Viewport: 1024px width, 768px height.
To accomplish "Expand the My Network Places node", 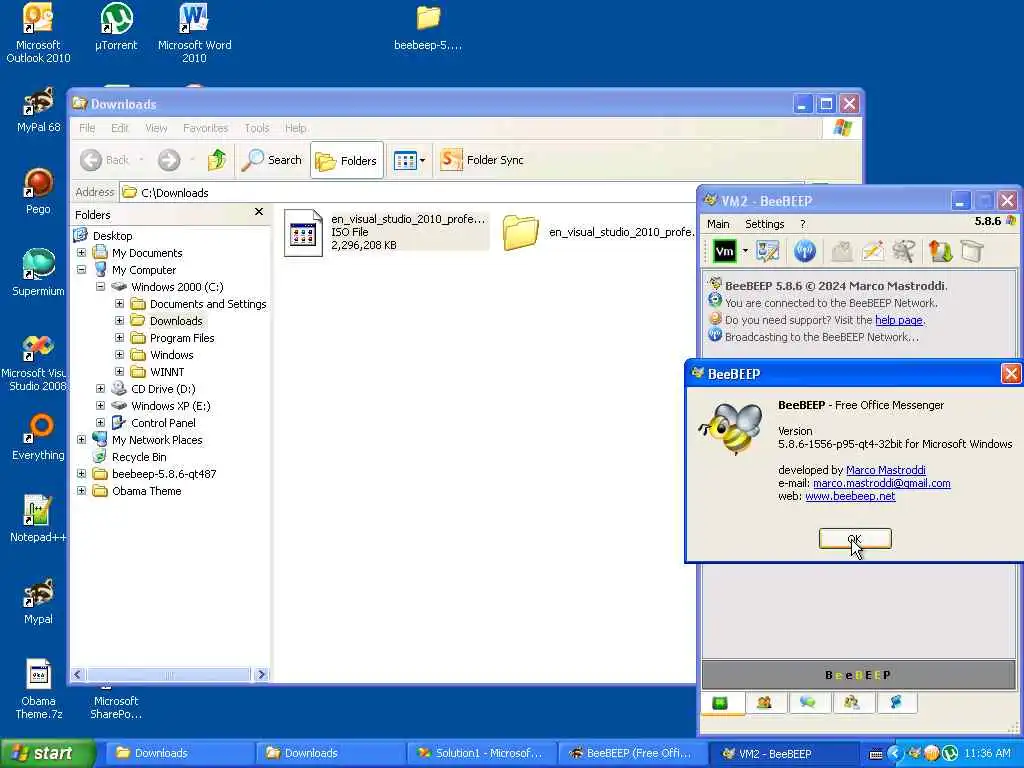I will click(82, 440).
